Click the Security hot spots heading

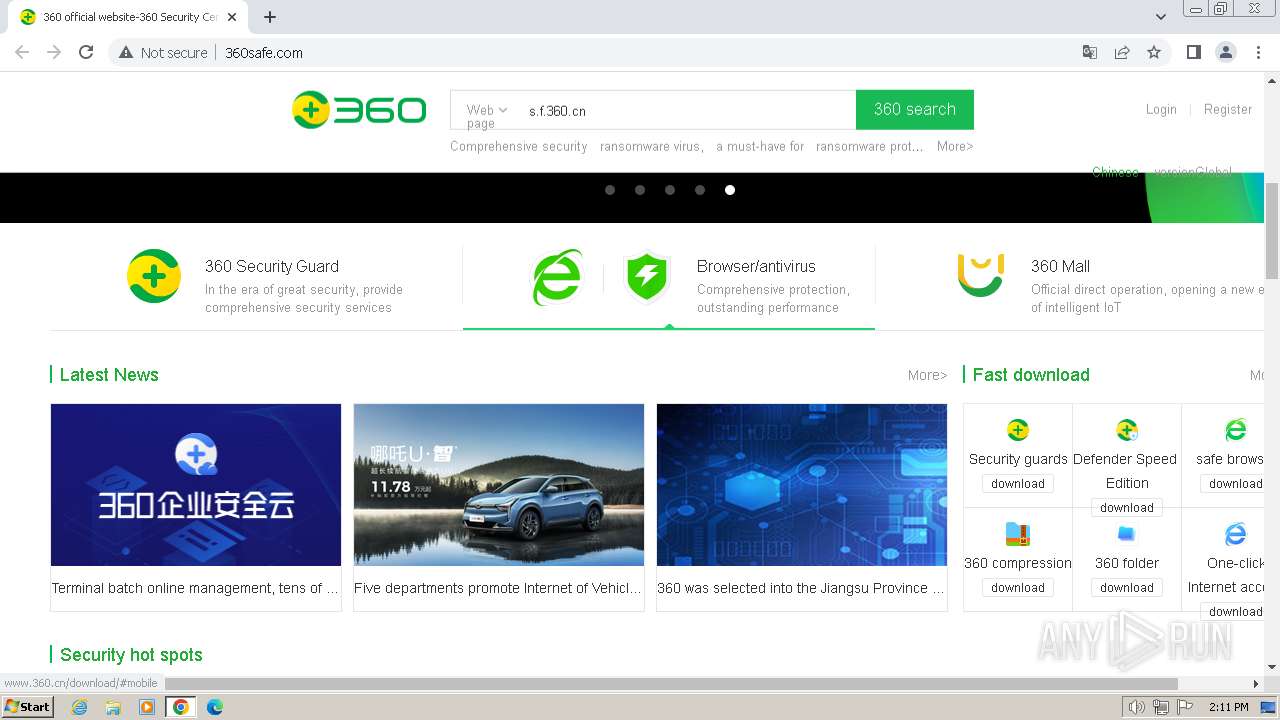131,655
